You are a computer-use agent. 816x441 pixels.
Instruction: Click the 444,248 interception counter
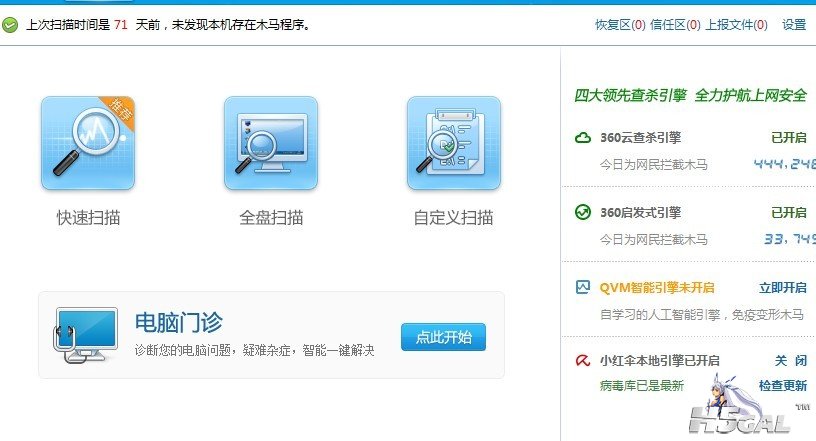[785, 164]
